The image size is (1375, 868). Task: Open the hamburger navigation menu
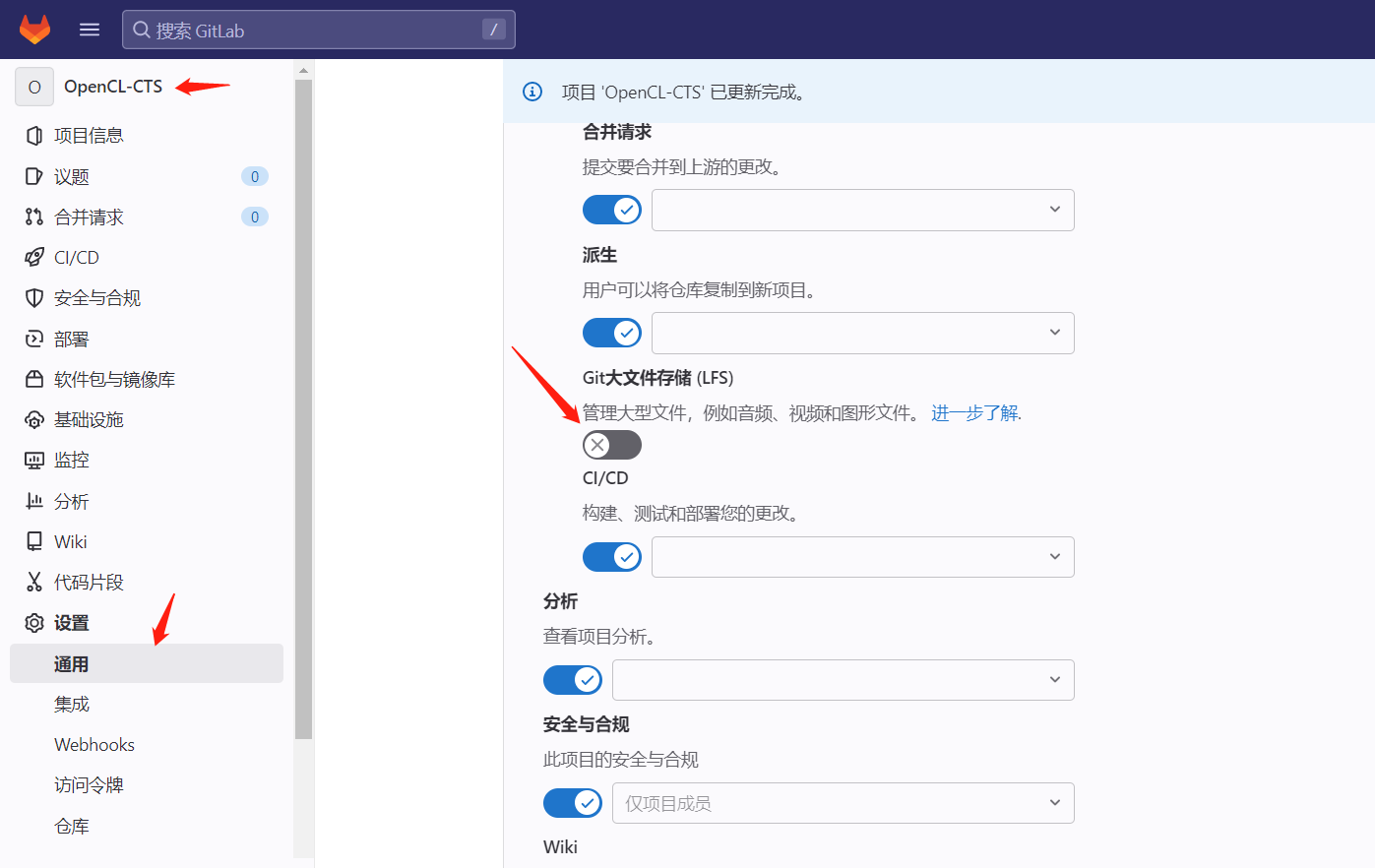point(90,30)
